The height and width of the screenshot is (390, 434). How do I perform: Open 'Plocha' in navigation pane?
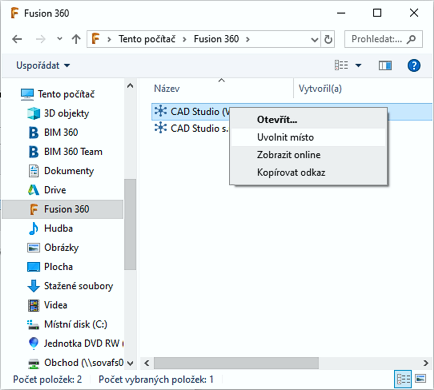(x=58, y=267)
